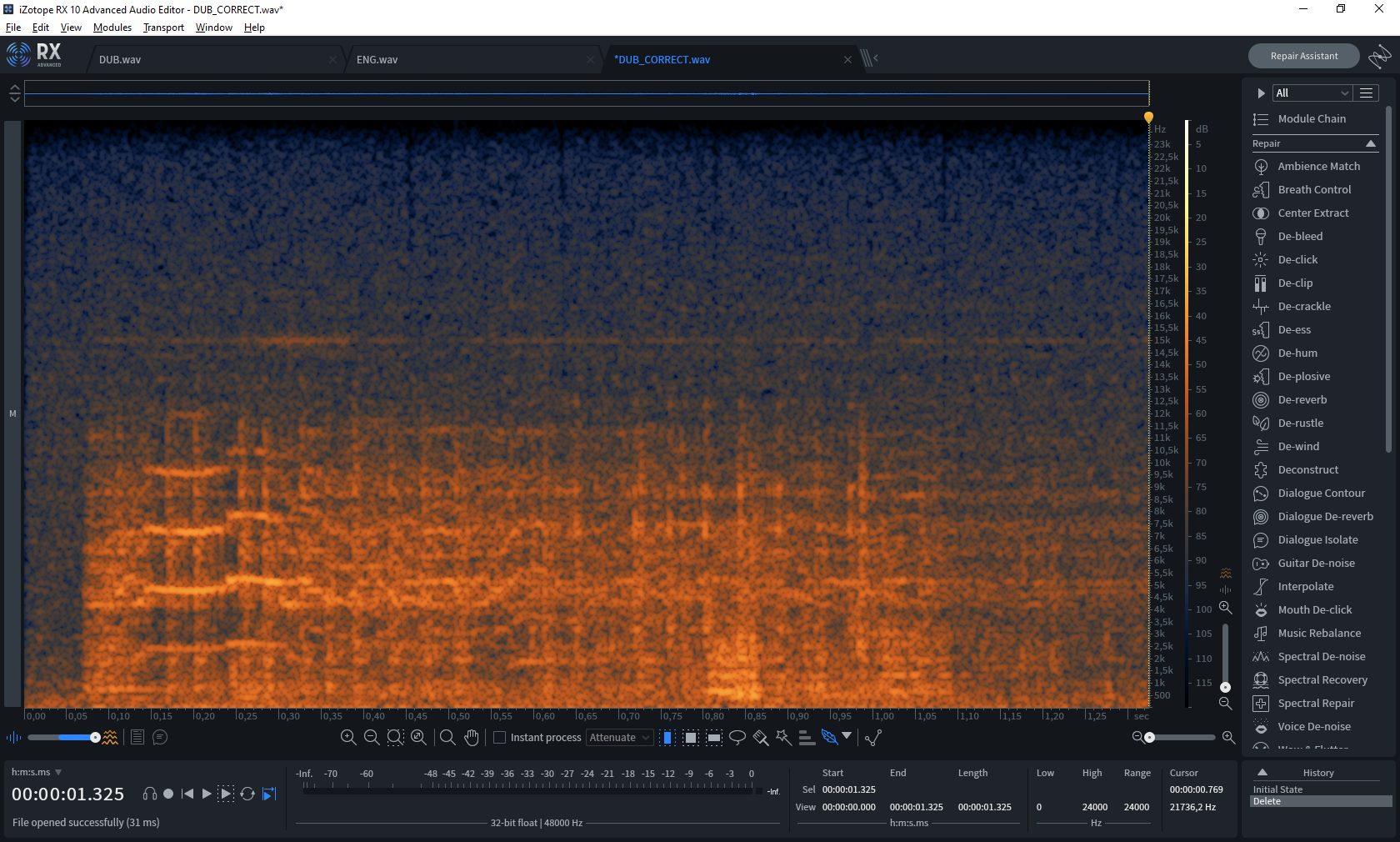This screenshot has height=842, width=1400.
Task: Open the Spectral Repair module
Action: pos(1315,704)
